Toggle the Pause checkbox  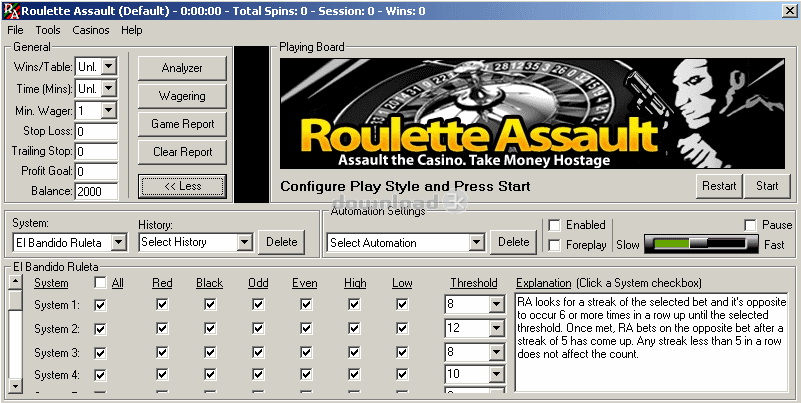click(x=750, y=225)
